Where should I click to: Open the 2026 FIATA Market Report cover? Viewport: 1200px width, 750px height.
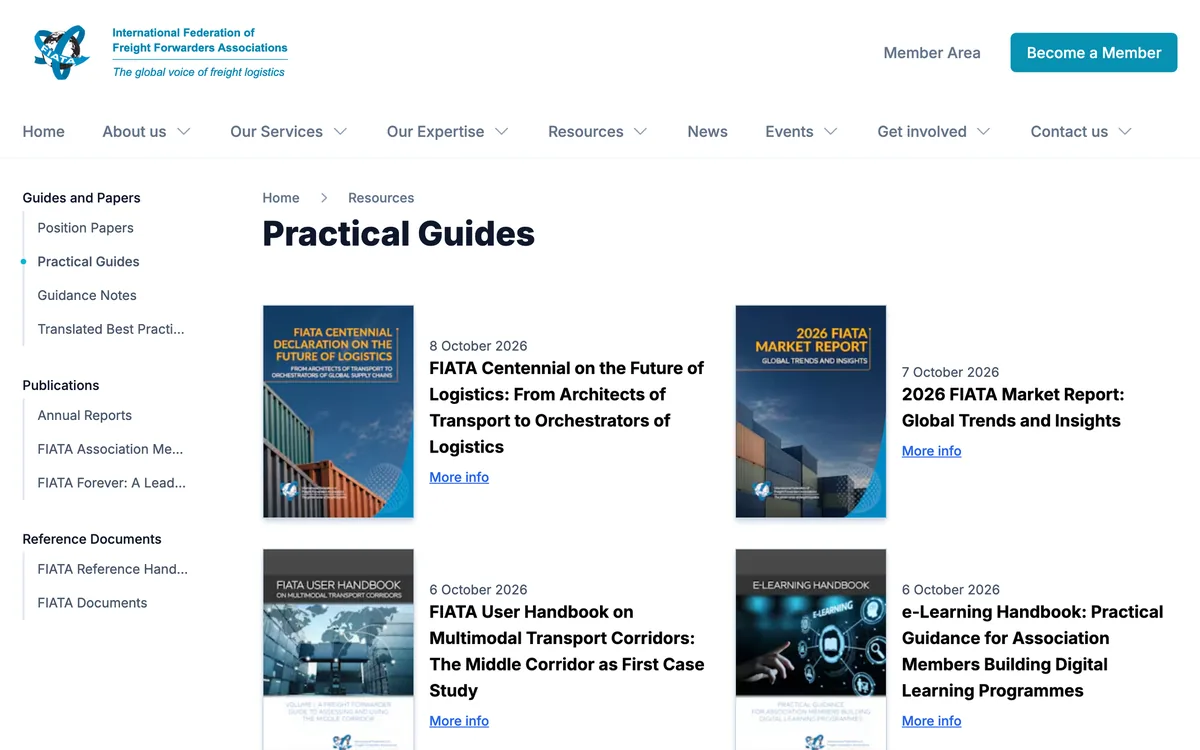pyautogui.click(x=811, y=411)
